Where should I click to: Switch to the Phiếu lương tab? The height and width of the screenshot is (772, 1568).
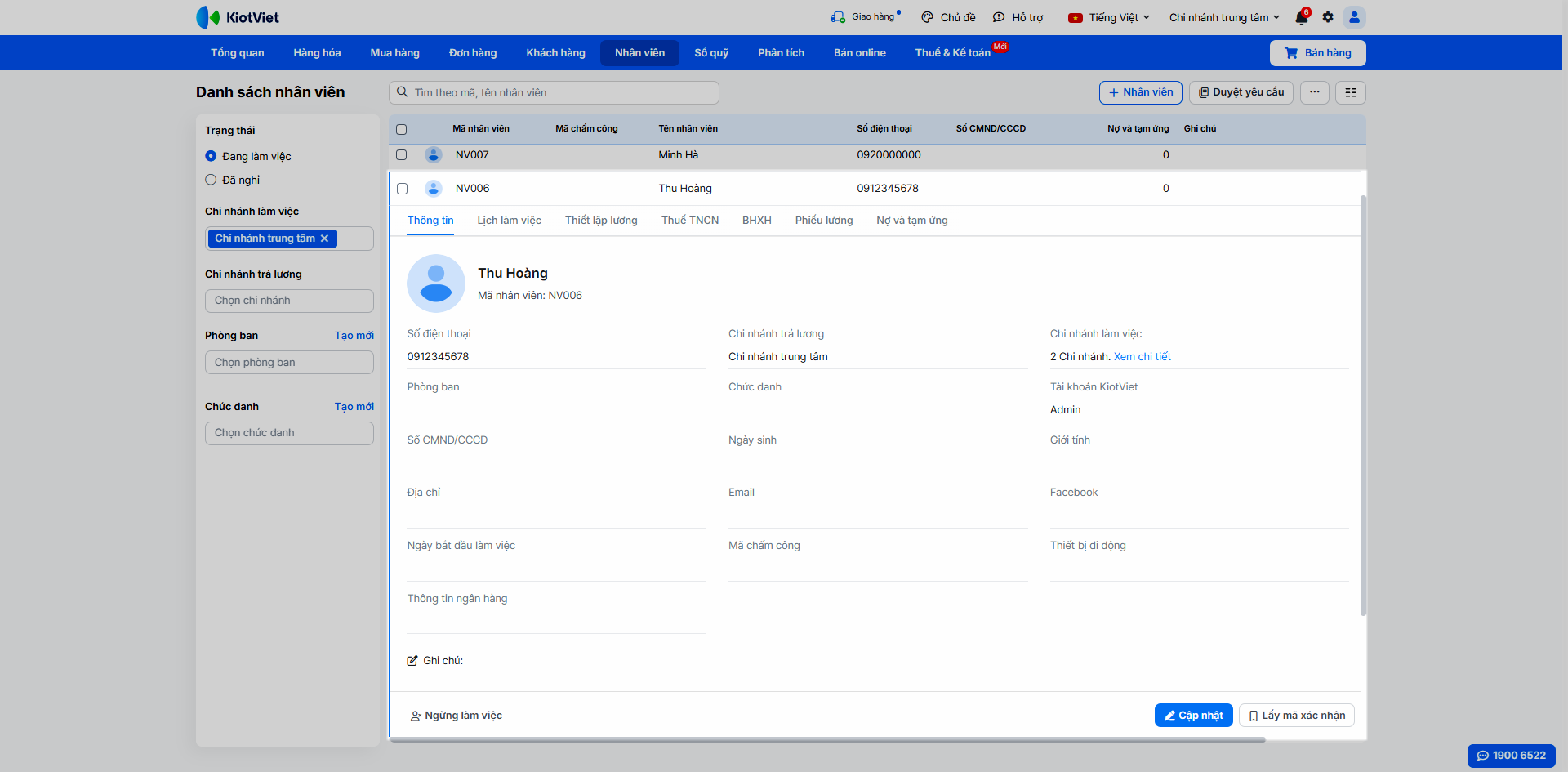tap(824, 221)
